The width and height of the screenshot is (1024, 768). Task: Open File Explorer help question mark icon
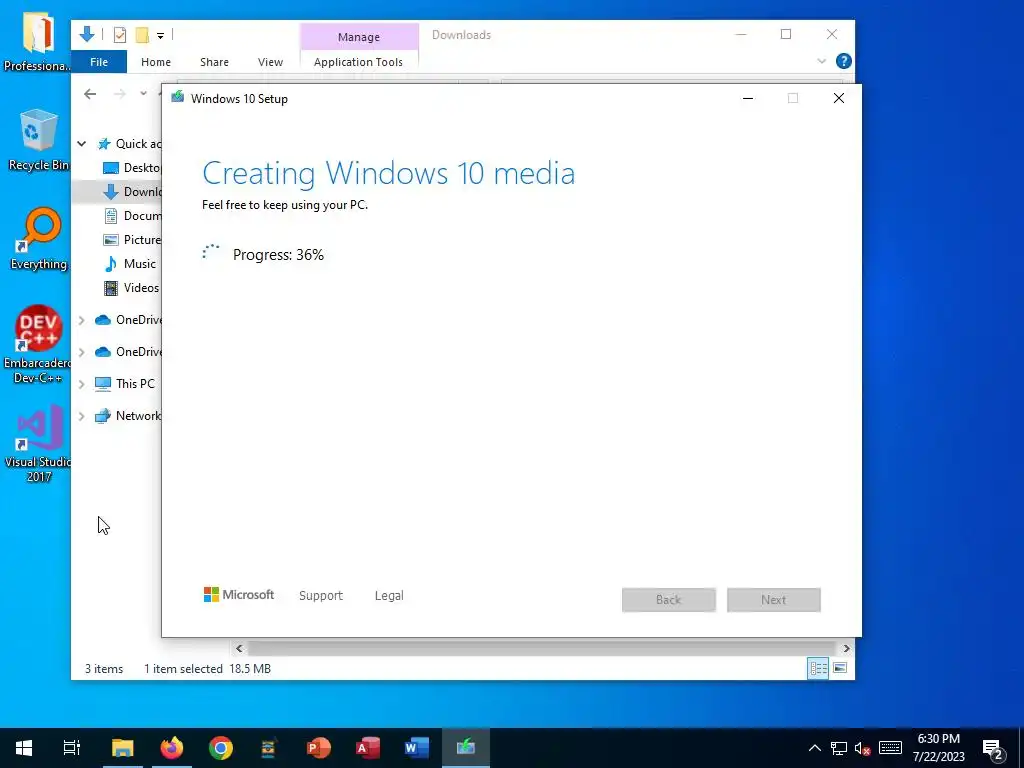coord(843,61)
